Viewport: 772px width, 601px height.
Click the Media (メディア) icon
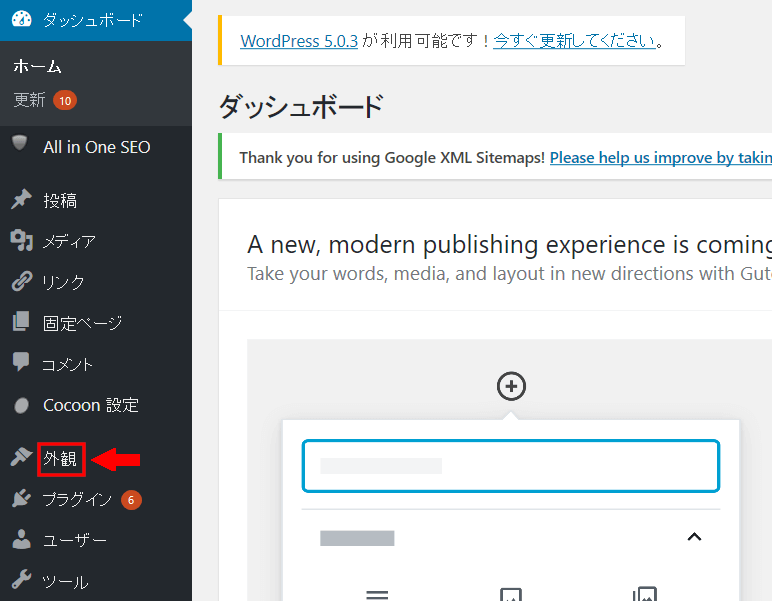21,241
